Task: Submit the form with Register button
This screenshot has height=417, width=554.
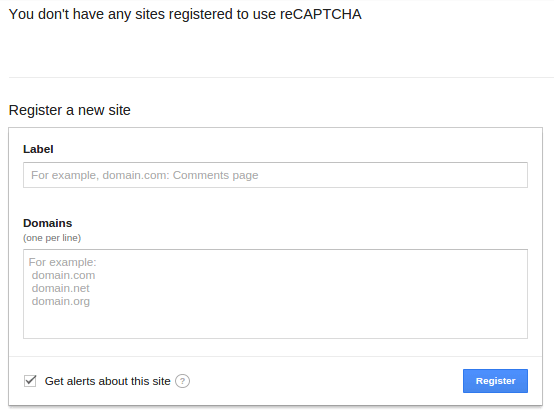Action: point(495,381)
